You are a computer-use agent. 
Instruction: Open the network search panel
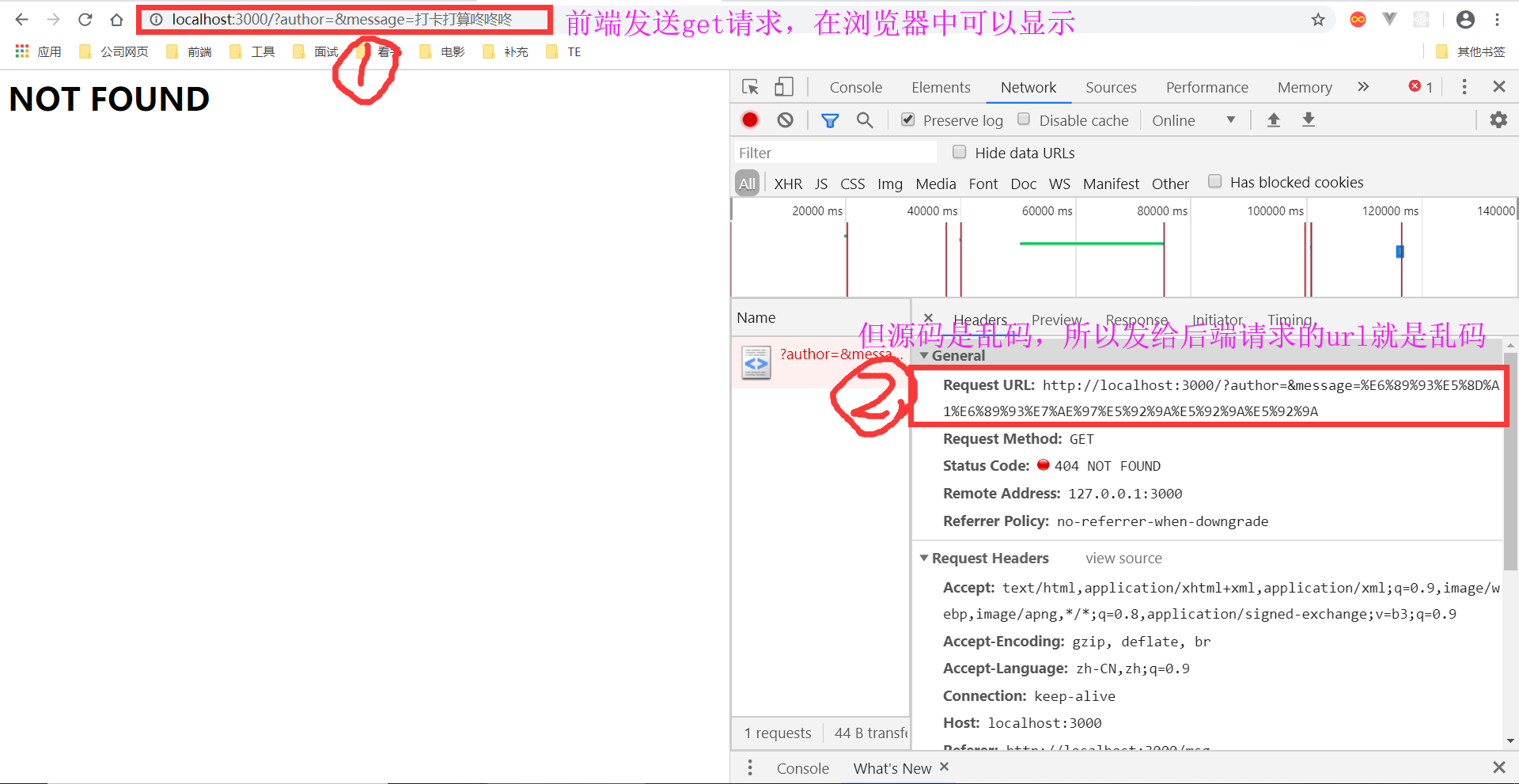point(865,120)
